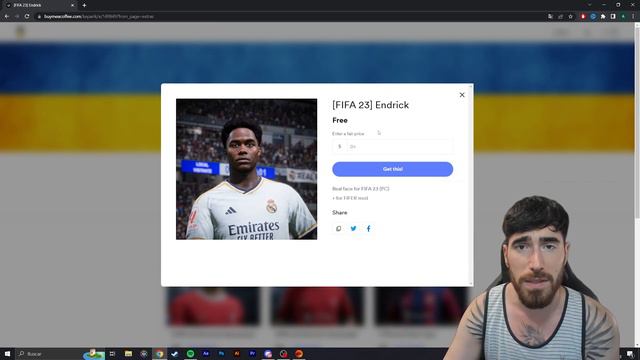Open the Windows Start menu
The height and width of the screenshot is (360, 640).
[x=7, y=353]
